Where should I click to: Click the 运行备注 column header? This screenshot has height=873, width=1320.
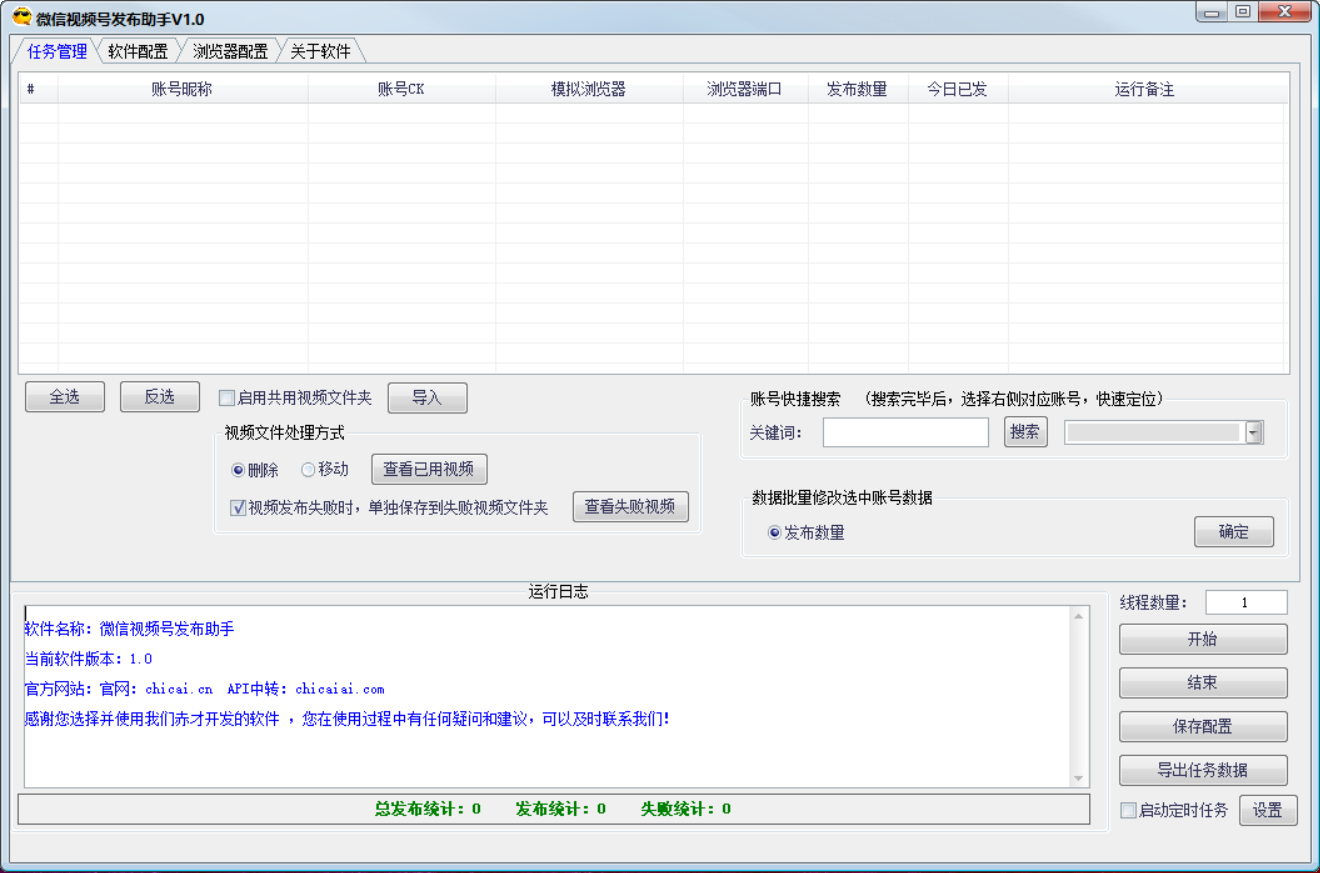pyautogui.click(x=1146, y=89)
